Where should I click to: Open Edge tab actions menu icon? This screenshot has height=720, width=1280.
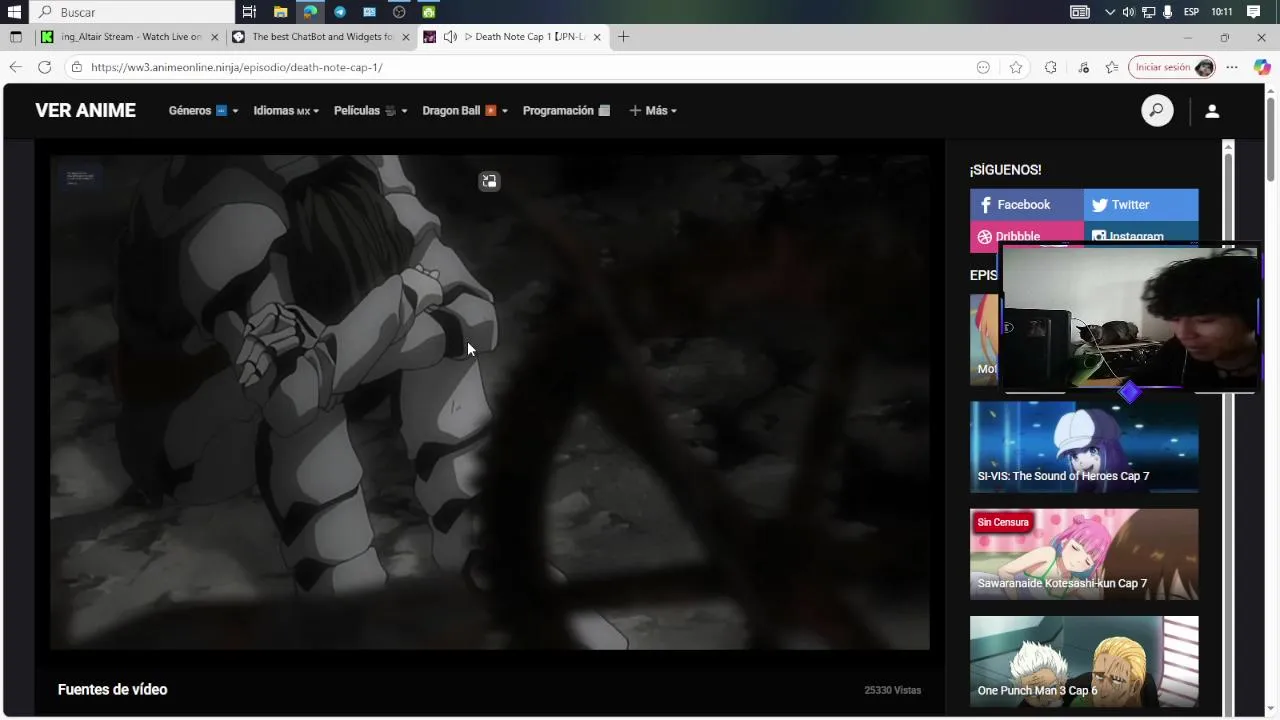(15, 37)
